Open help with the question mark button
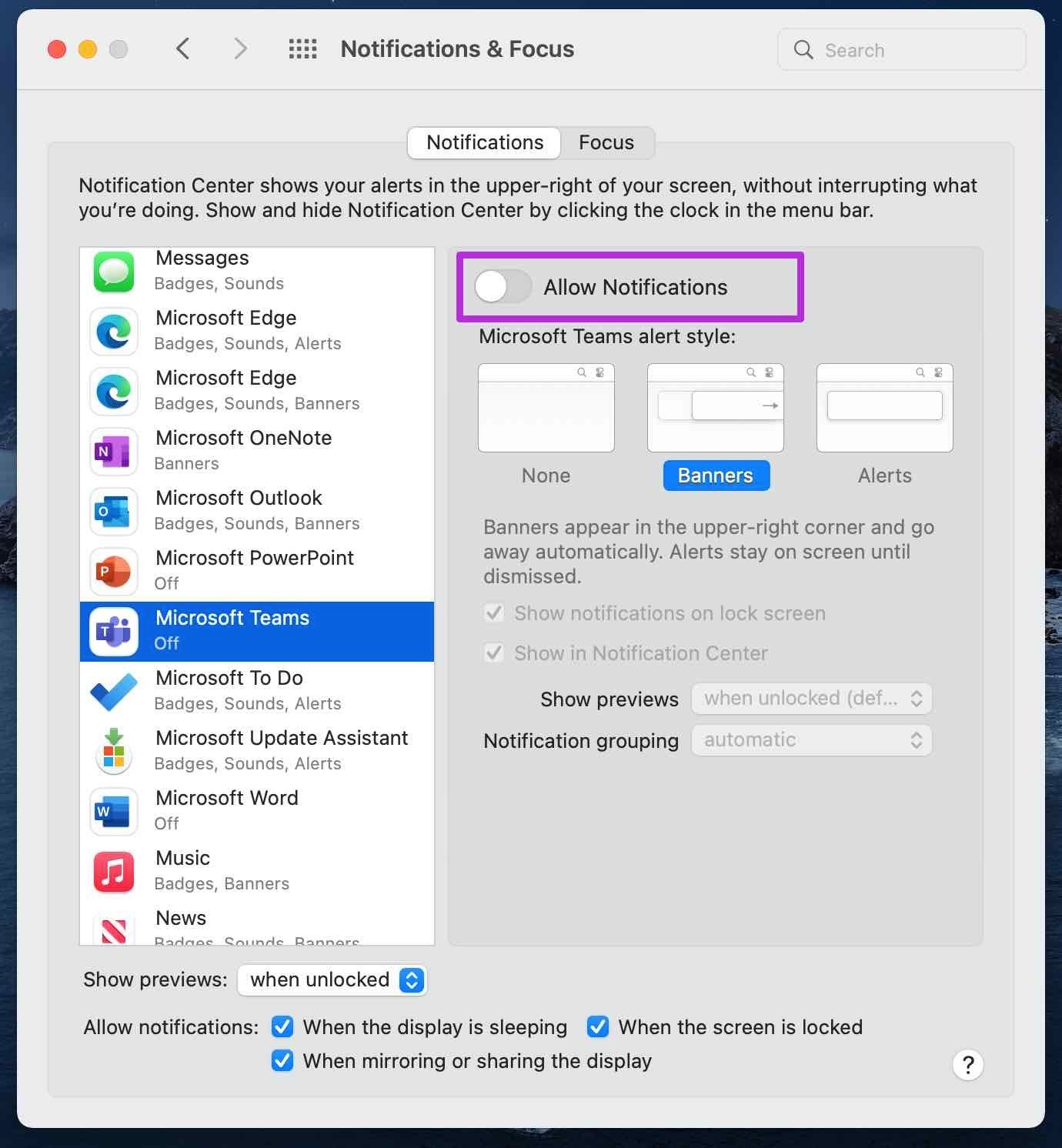 click(x=968, y=1065)
